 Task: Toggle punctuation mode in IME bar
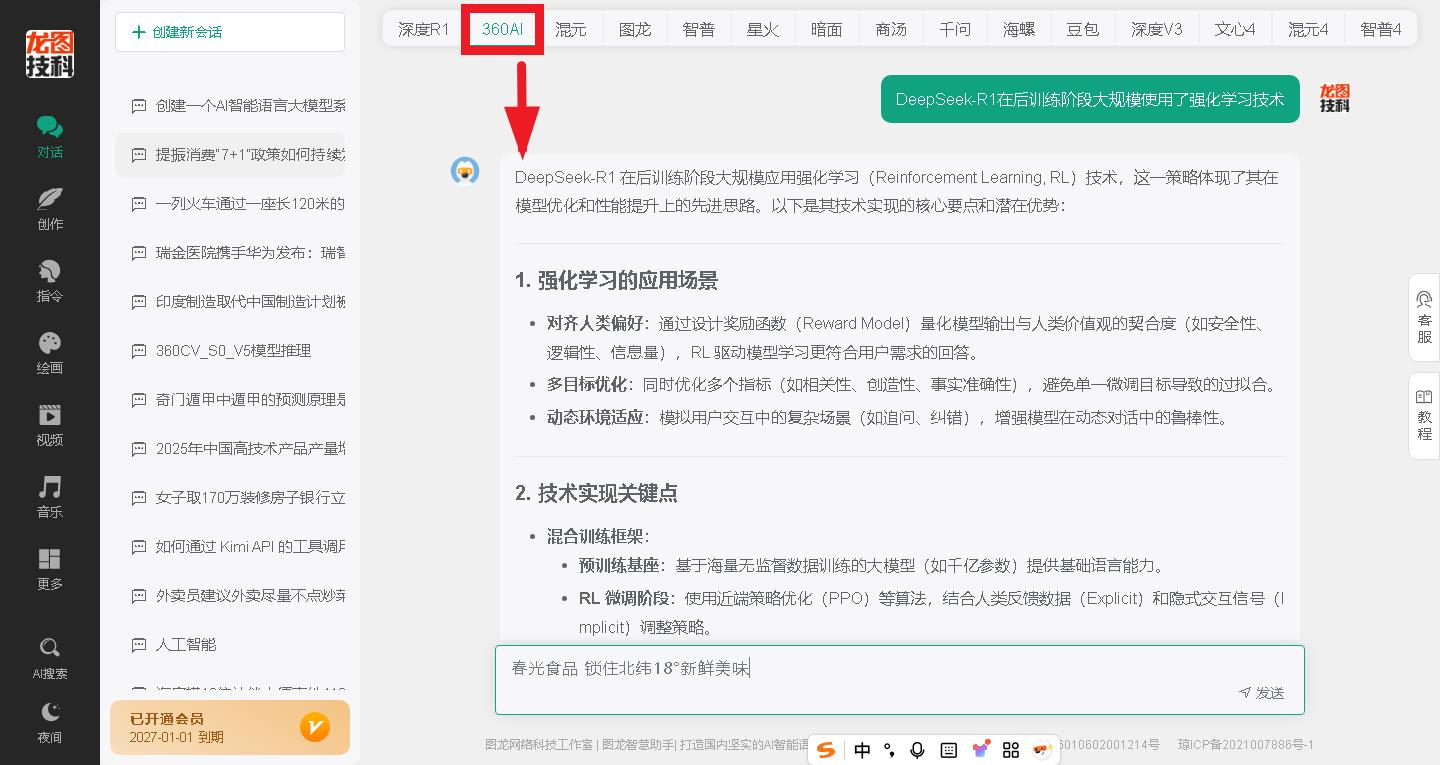click(x=889, y=750)
